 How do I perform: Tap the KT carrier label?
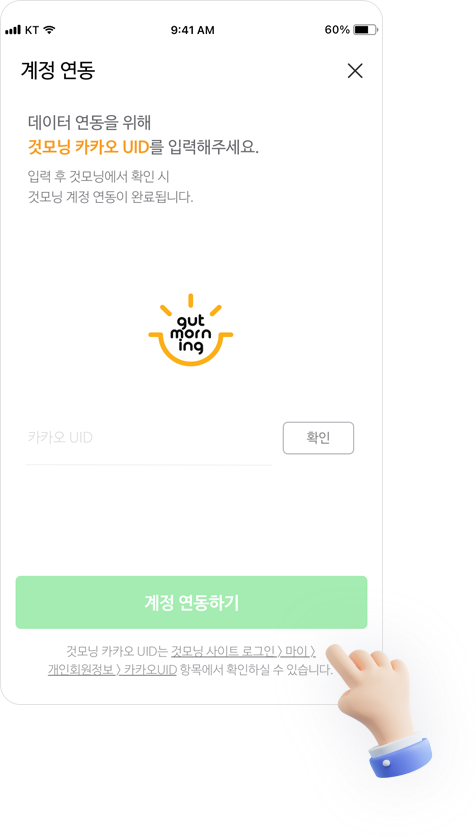pos(32,30)
